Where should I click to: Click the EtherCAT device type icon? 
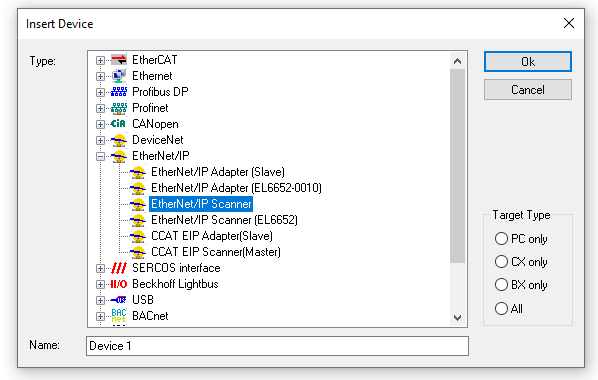pyautogui.click(x=119, y=60)
